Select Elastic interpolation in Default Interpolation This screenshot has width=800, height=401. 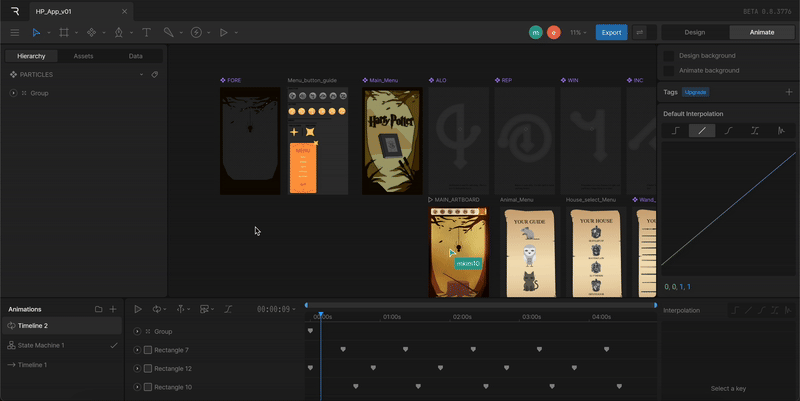[x=781, y=131]
